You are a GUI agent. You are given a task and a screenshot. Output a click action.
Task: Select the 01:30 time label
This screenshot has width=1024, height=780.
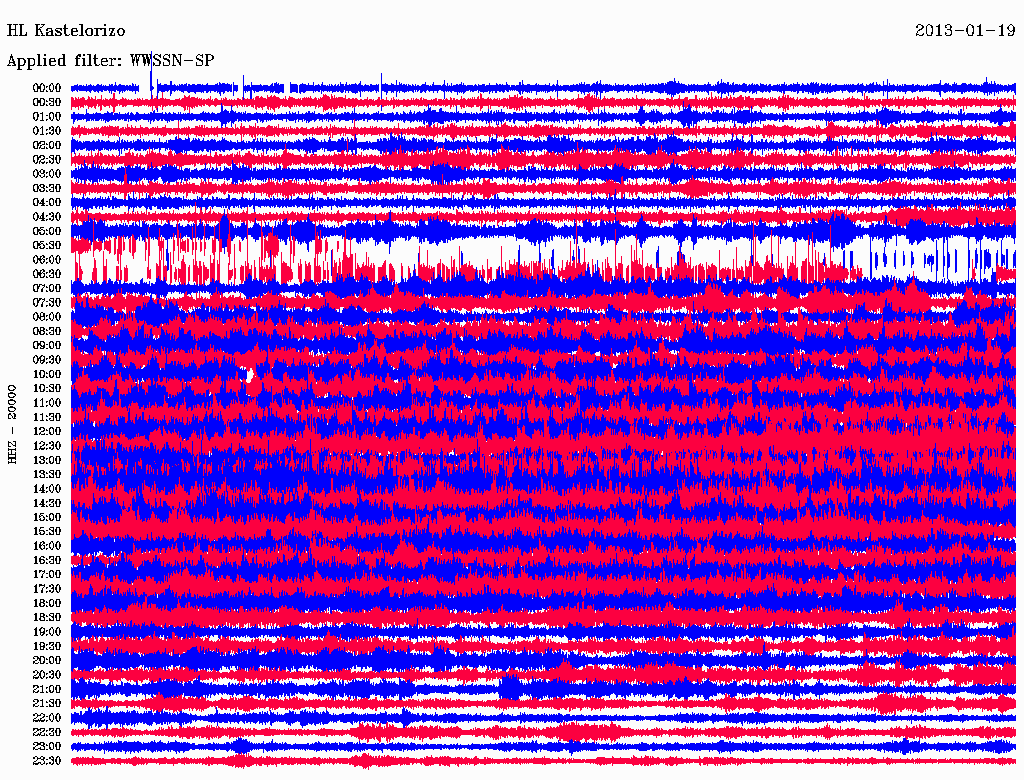[47, 131]
